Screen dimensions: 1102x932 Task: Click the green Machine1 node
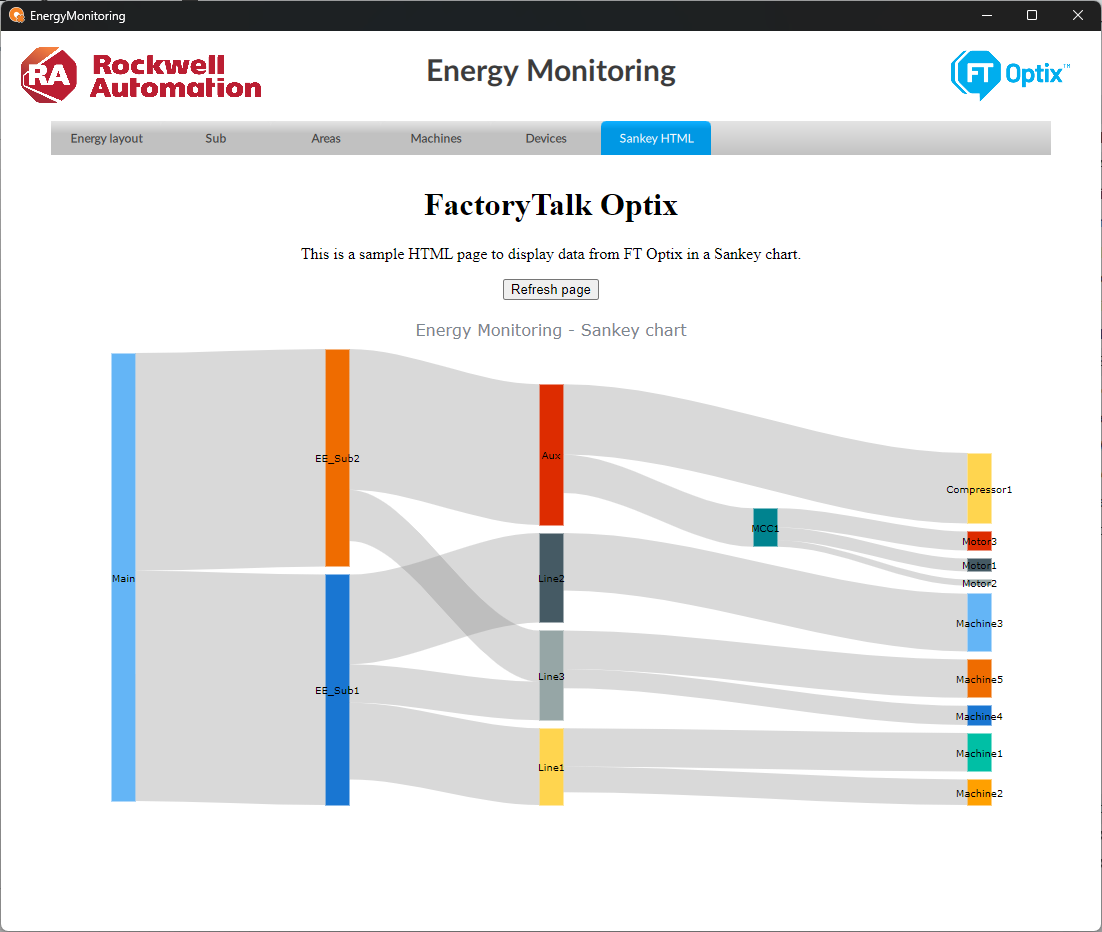coord(979,753)
